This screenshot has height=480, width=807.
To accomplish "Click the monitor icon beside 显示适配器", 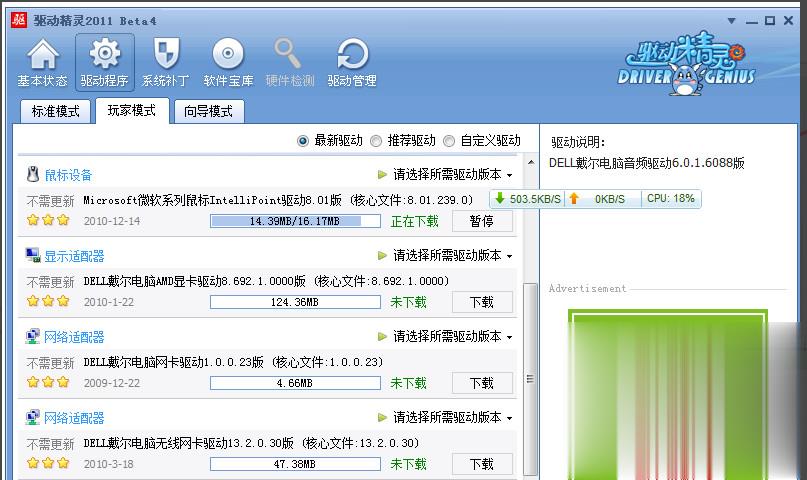I will pyautogui.click(x=33, y=255).
